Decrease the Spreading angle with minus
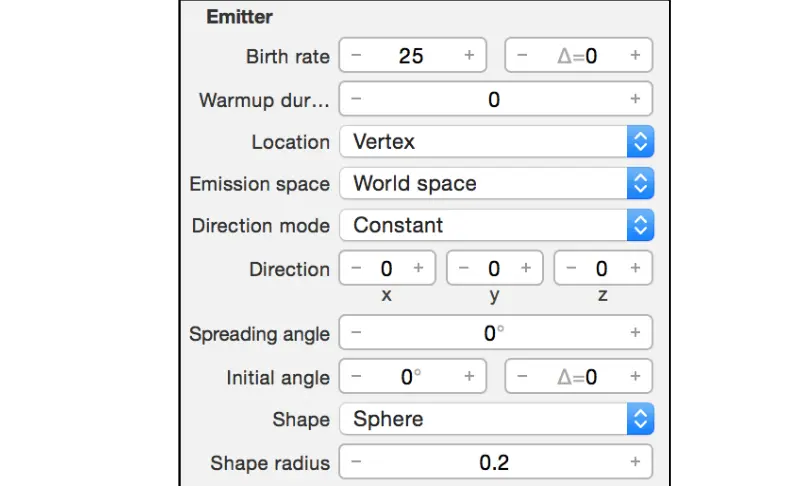This screenshot has width=812, height=486. (357, 333)
